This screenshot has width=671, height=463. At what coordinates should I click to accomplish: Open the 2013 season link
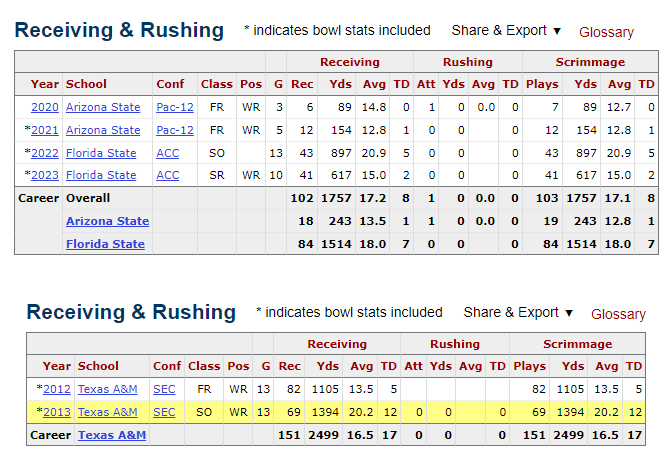pos(57,412)
